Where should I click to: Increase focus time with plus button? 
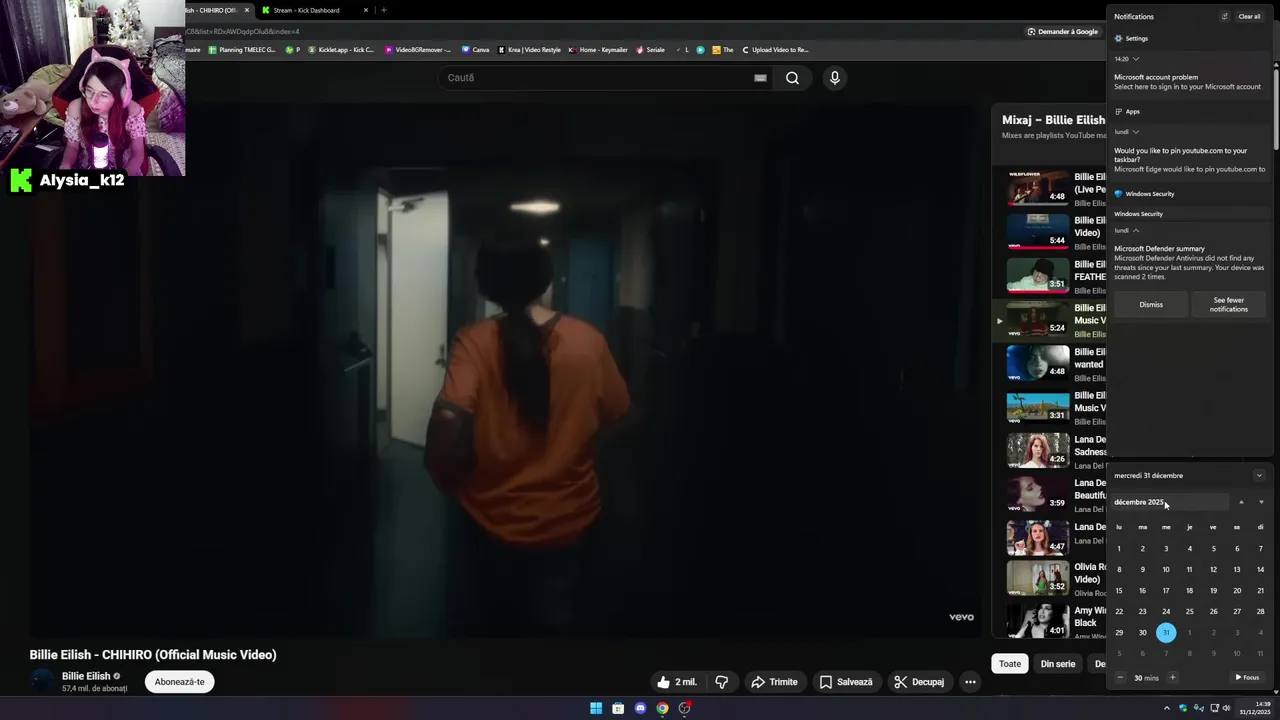pos(1172,677)
